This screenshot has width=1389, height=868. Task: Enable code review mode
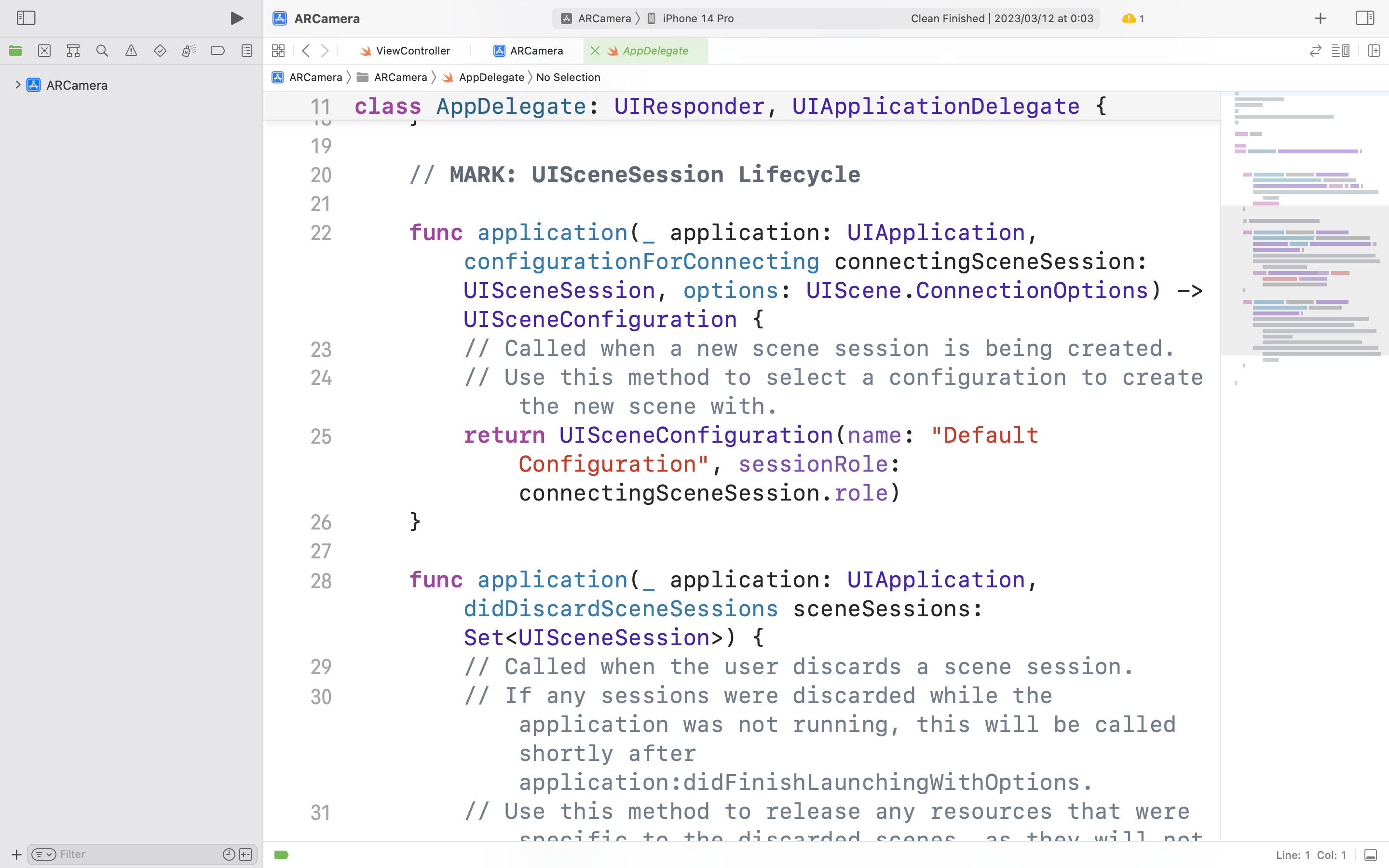pos(1315,51)
